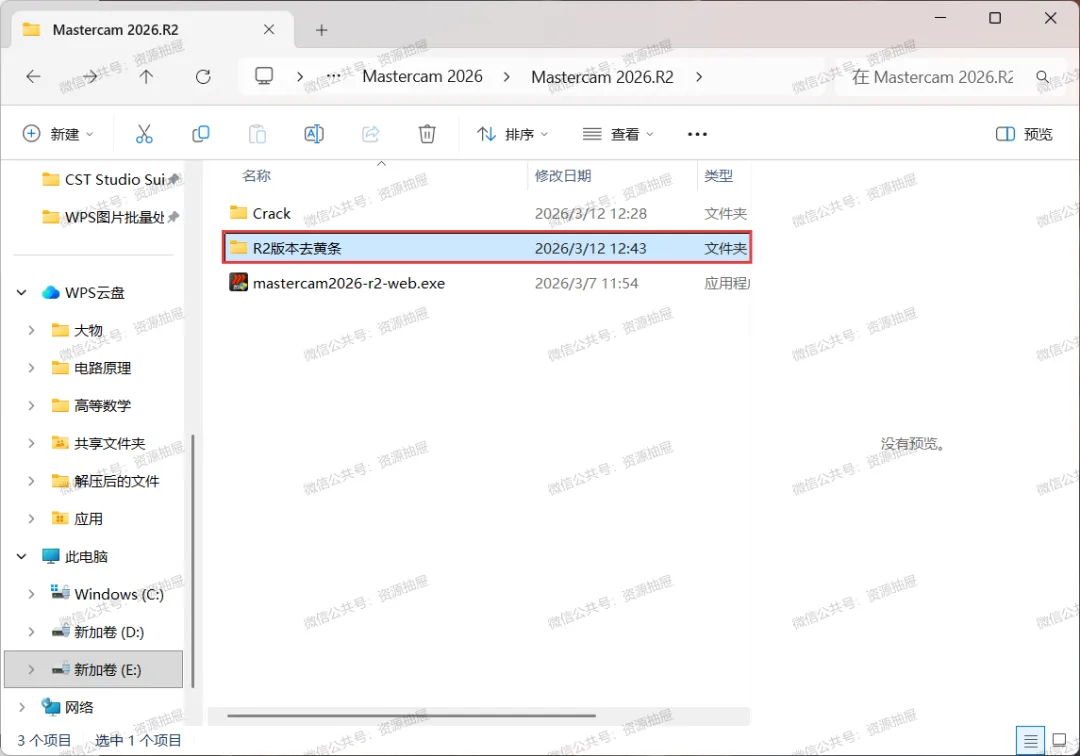1080x756 pixels.
Task: Cut the selected item
Action: point(144,134)
